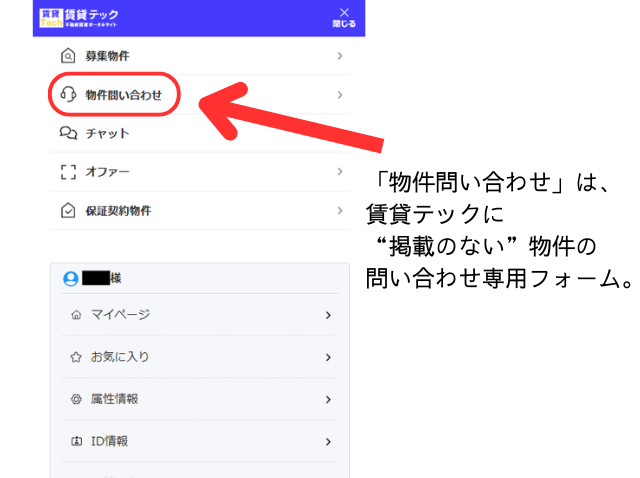
Task: Click the chevron on the 属性情報 row
Action: (x=328, y=400)
